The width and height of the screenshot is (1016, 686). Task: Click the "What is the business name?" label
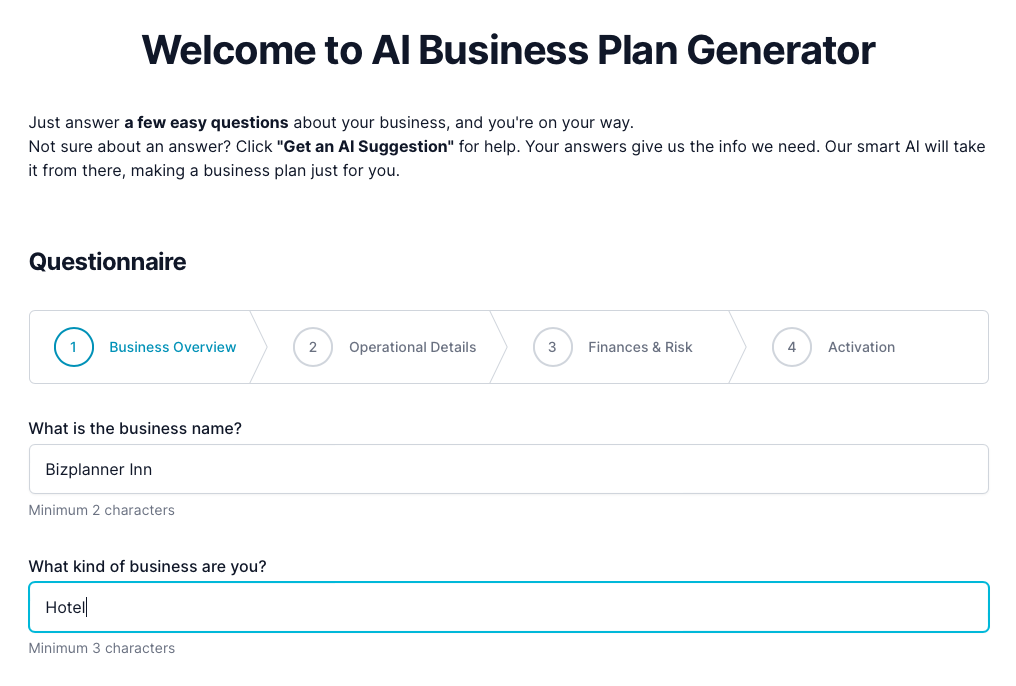[x=135, y=428]
